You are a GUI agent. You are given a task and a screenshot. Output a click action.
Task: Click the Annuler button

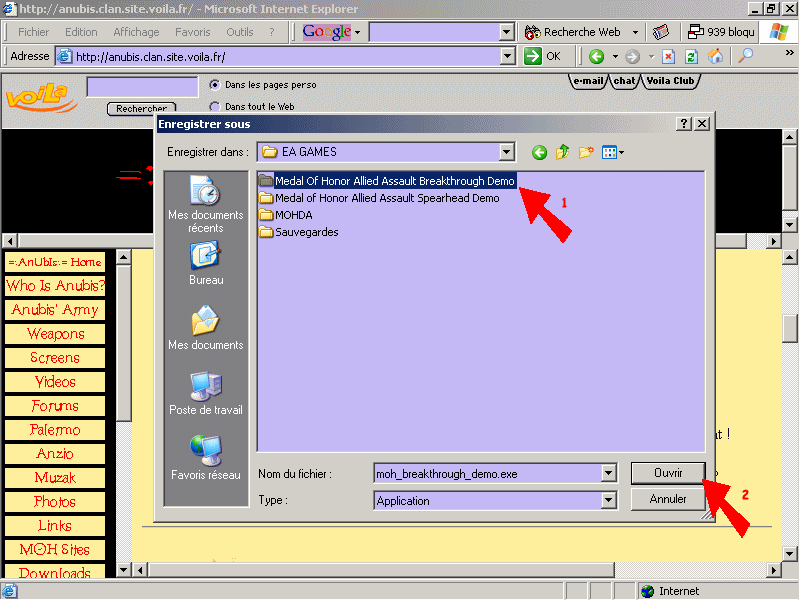click(x=668, y=499)
